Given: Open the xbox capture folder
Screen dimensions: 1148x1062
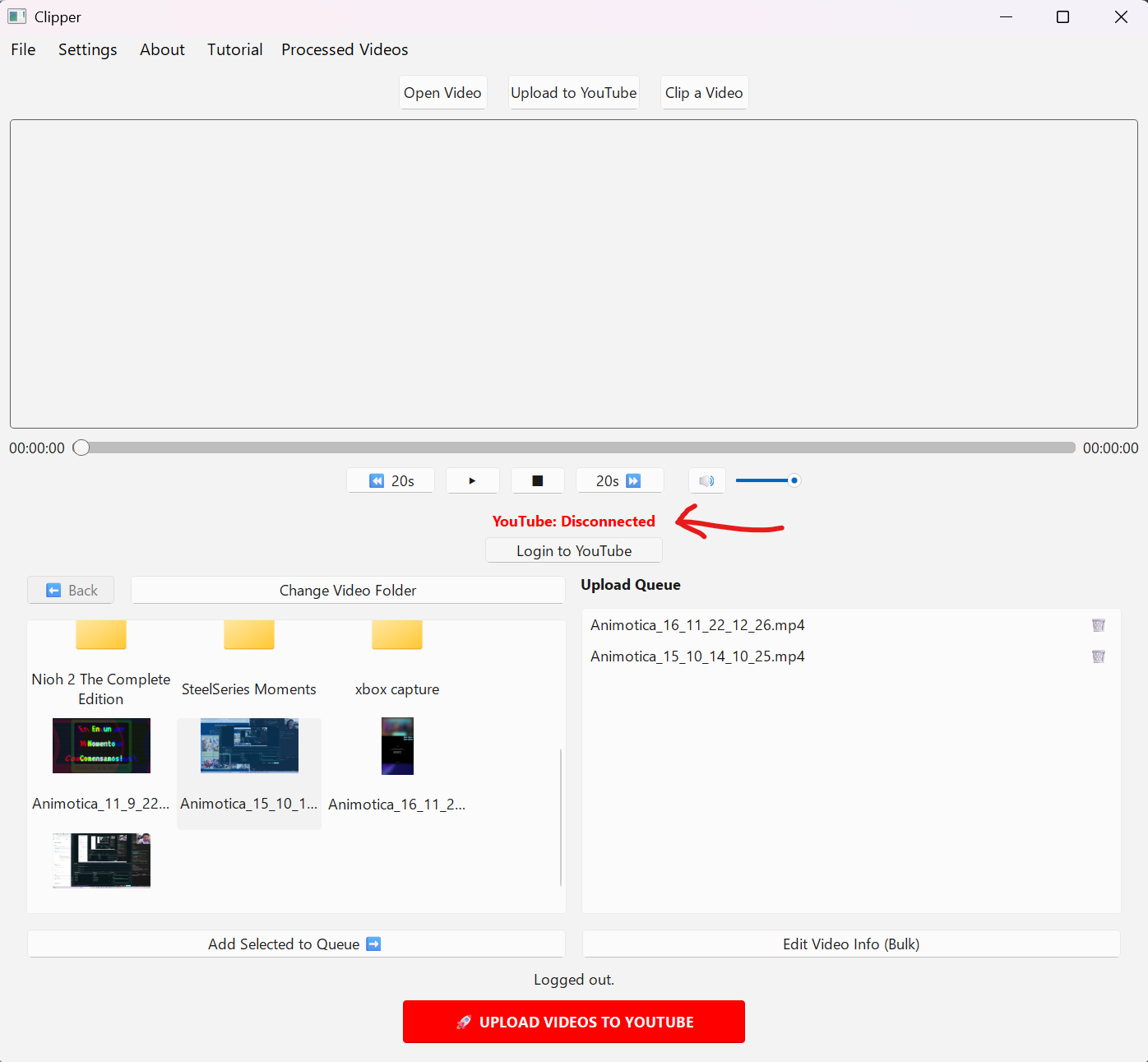Looking at the screenshot, I should coord(397,648).
